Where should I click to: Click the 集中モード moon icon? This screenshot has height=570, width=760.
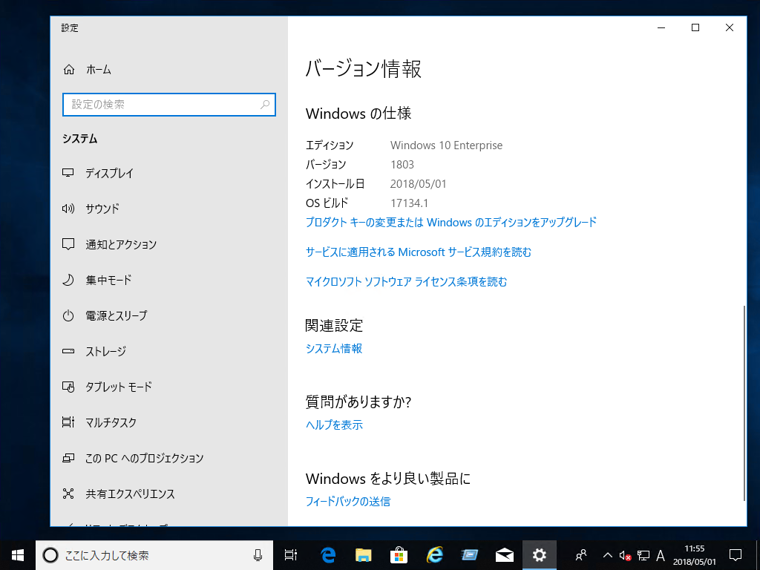(68, 280)
